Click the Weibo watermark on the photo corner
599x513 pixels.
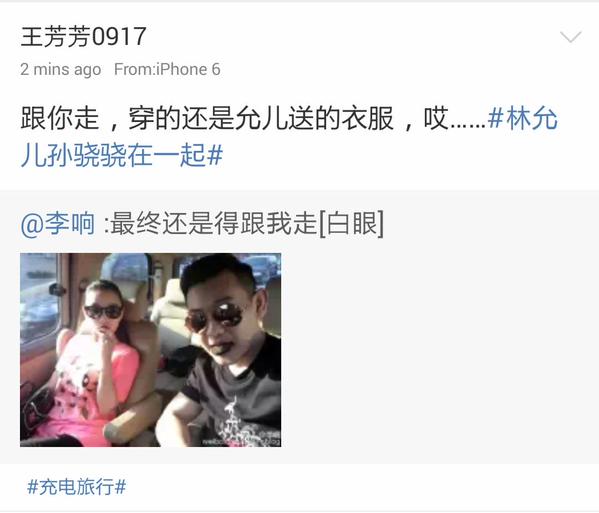pos(241,441)
